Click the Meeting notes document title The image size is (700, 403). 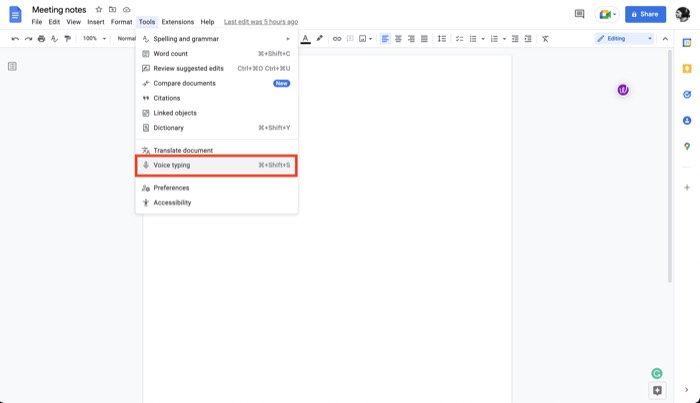[x=59, y=10]
